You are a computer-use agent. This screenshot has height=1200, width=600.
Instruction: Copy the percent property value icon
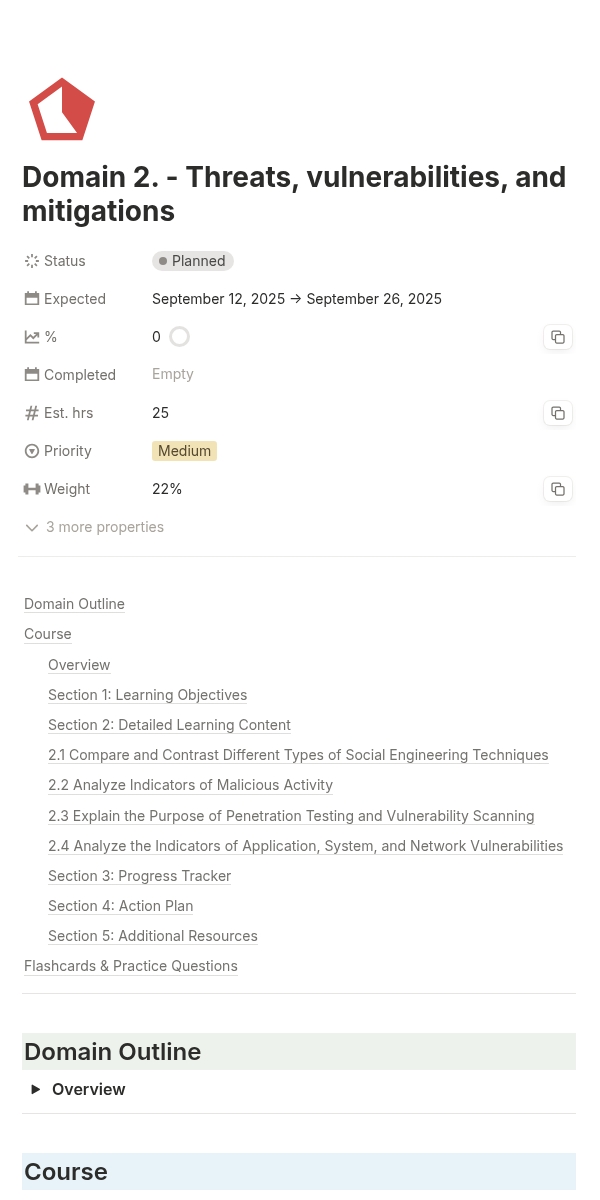pos(558,337)
